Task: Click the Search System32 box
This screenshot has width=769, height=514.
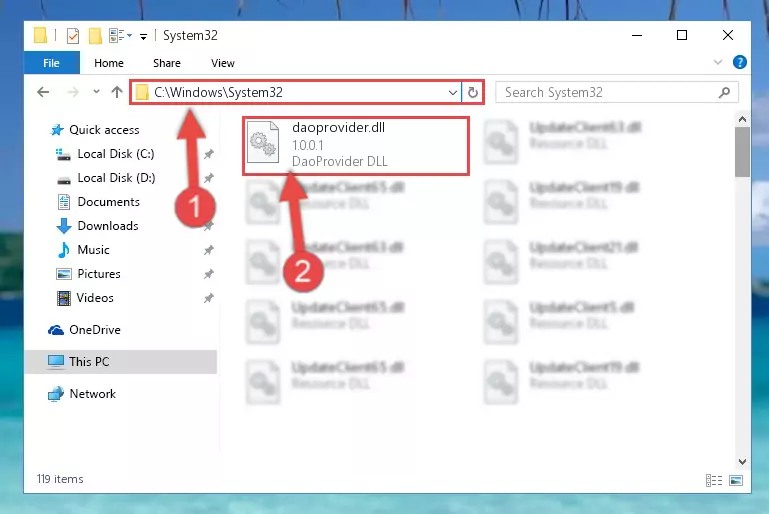Action: point(616,92)
